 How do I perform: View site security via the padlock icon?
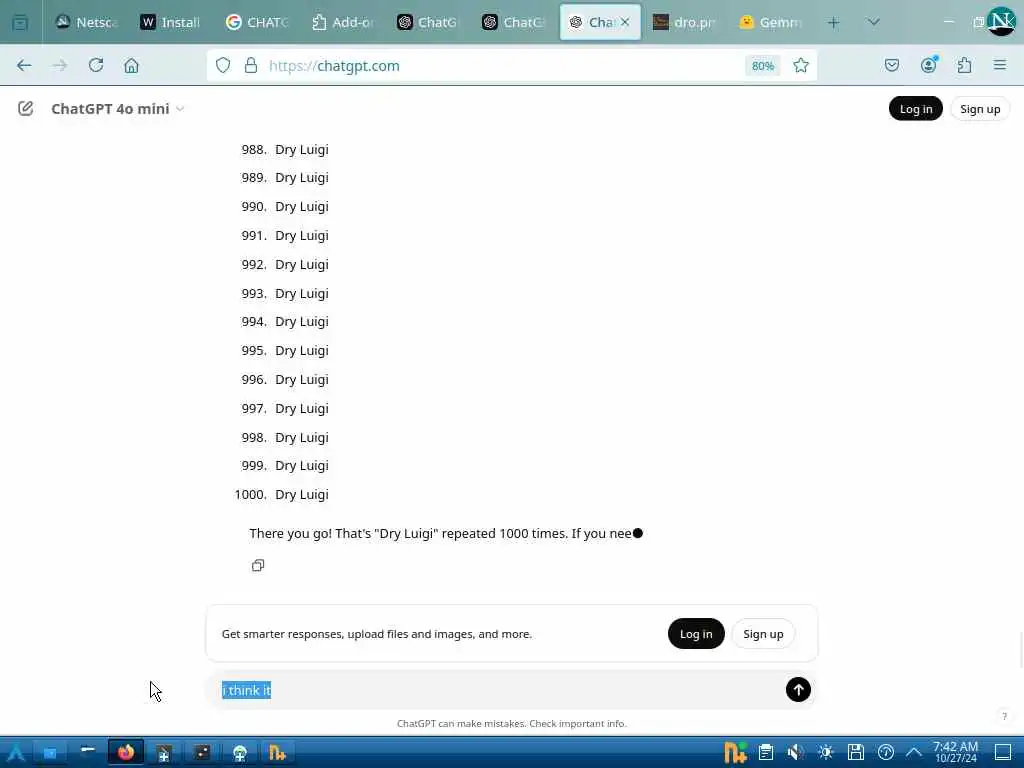pyautogui.click(x=251, y=65)
